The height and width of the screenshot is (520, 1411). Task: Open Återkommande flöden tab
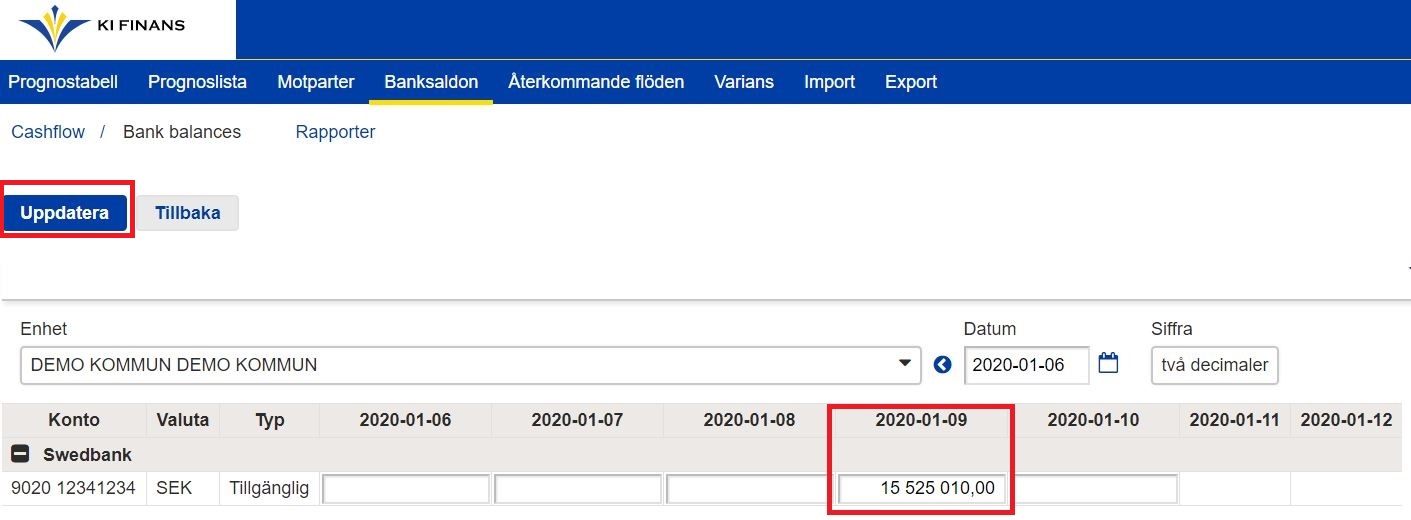[595, 82]
